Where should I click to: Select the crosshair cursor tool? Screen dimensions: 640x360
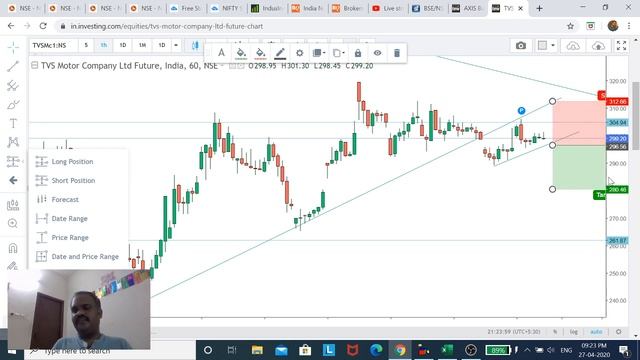click(13, 47)
